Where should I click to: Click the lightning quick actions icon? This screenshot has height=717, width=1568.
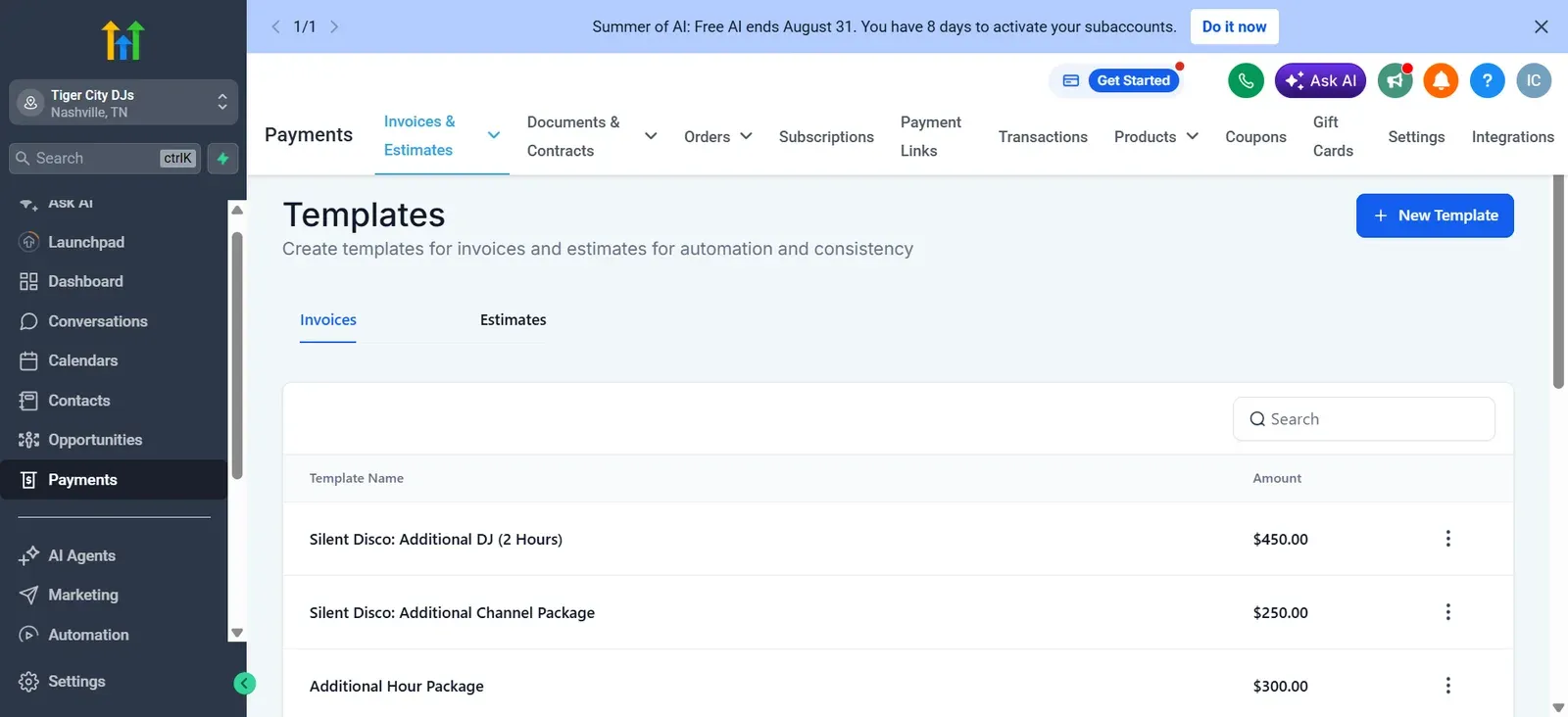point(222,158)
